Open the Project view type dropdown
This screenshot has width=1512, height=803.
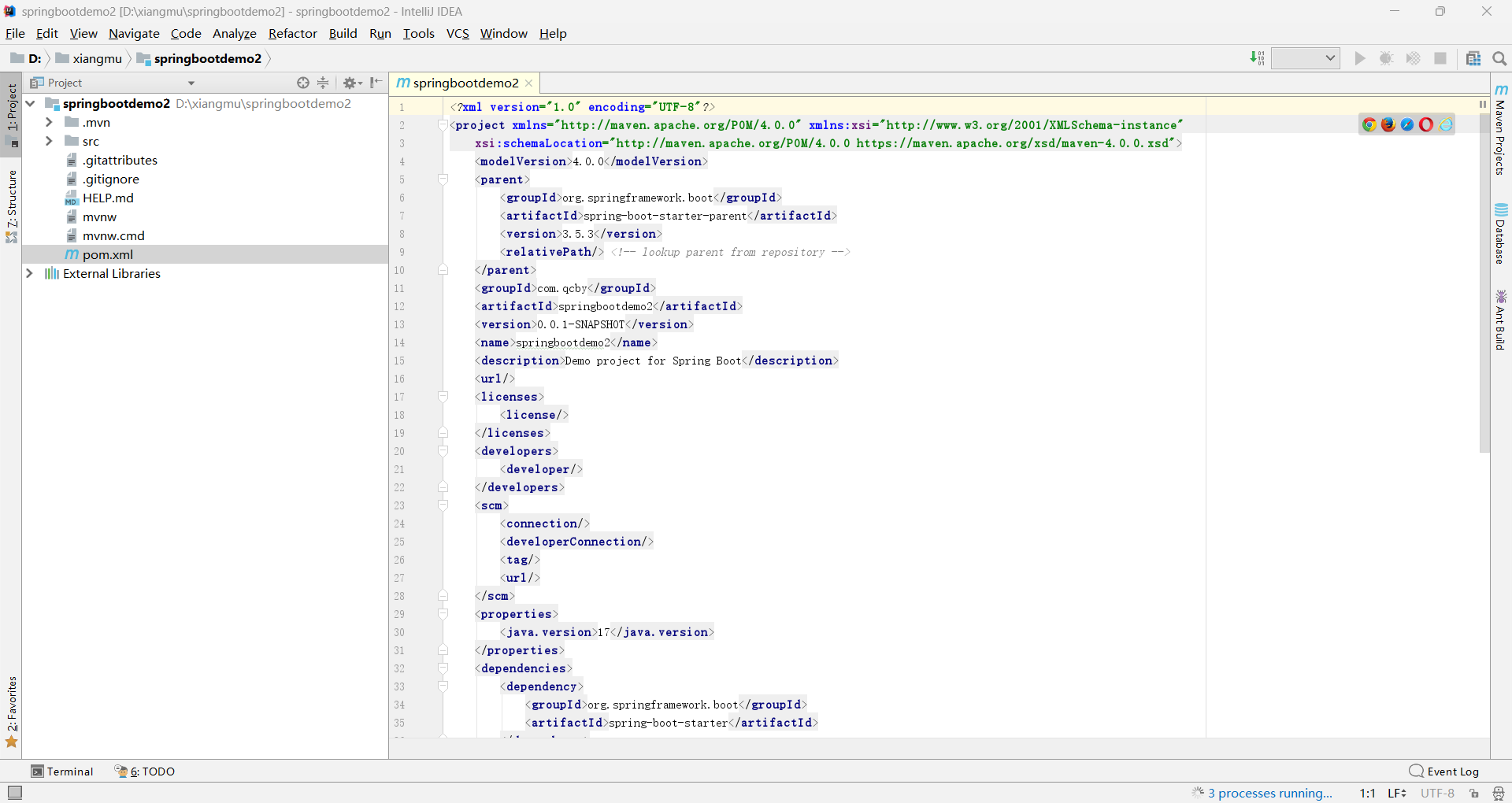coord(191,83)
